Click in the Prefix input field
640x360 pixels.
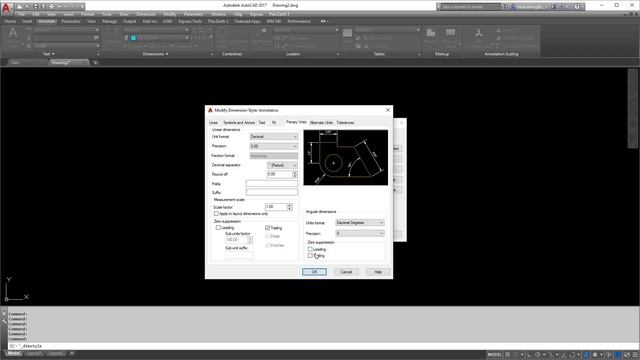(272, 184)
